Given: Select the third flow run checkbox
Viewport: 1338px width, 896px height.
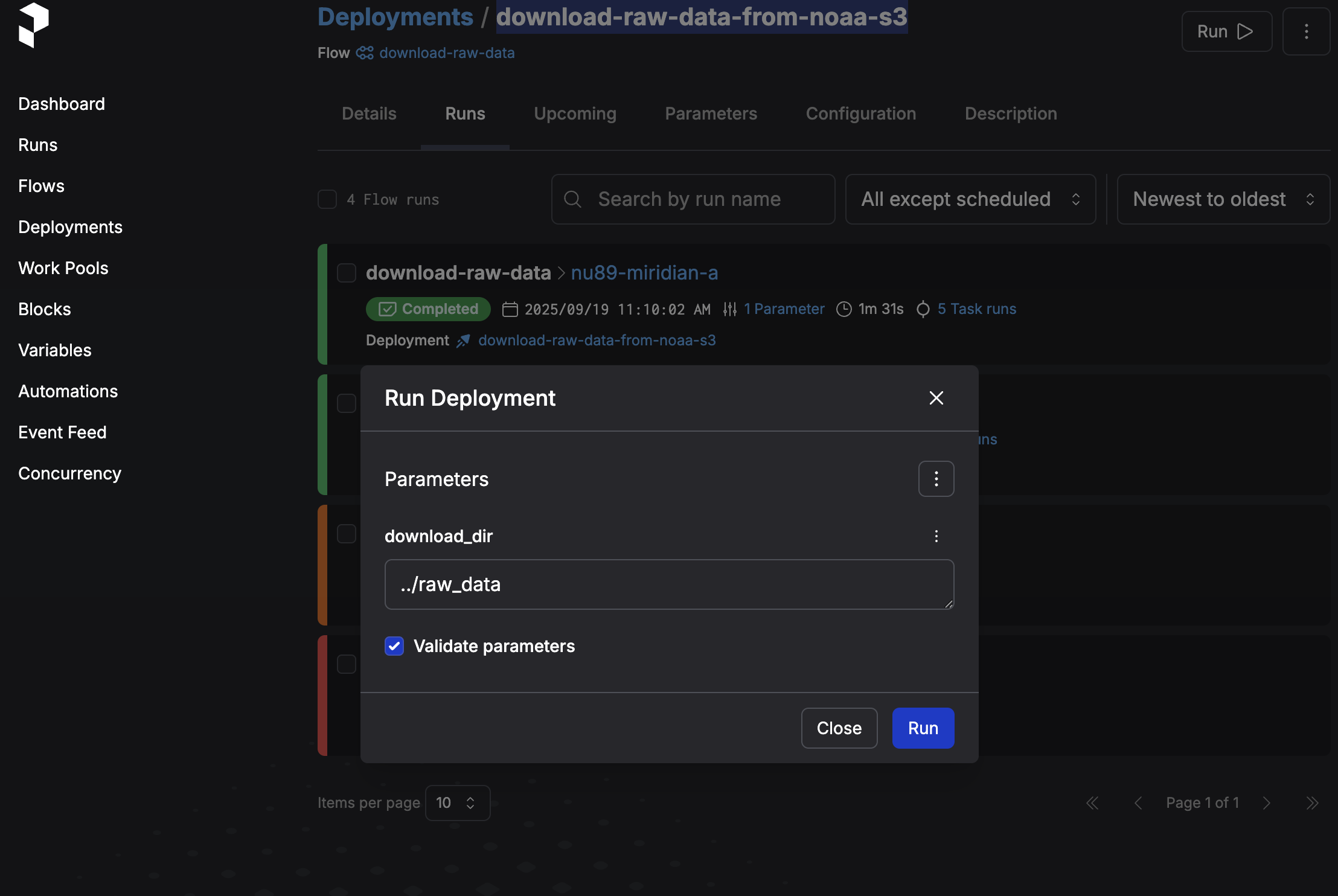Looking at the screenshot, I should (x=347, y=534).
